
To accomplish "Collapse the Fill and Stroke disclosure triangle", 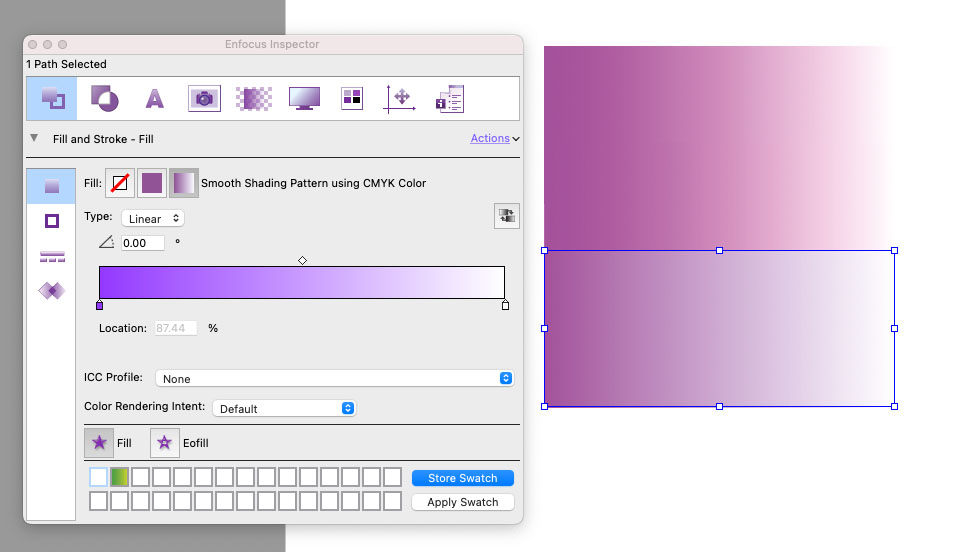I will pos(35,138).
